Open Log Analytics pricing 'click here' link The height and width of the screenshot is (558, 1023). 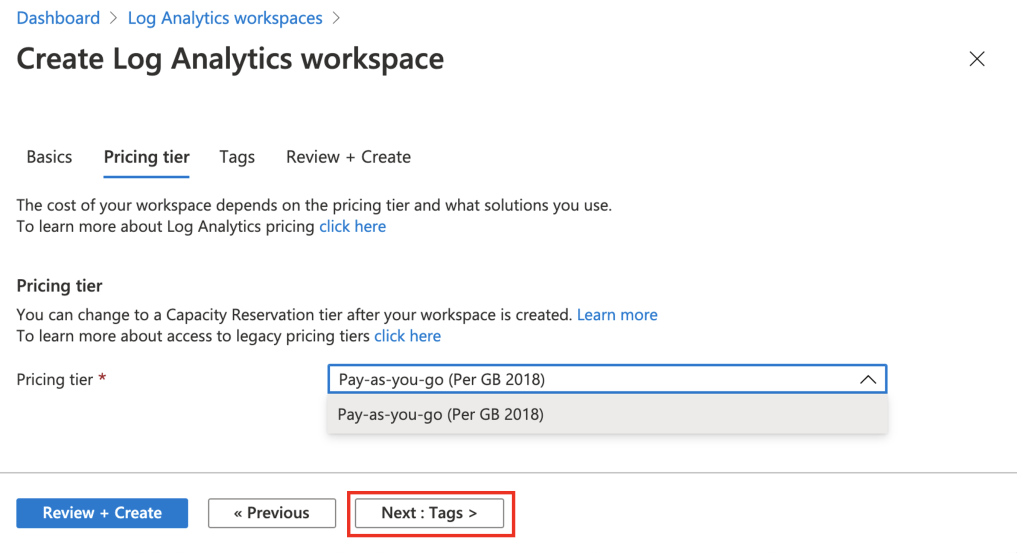click(352, 227)
